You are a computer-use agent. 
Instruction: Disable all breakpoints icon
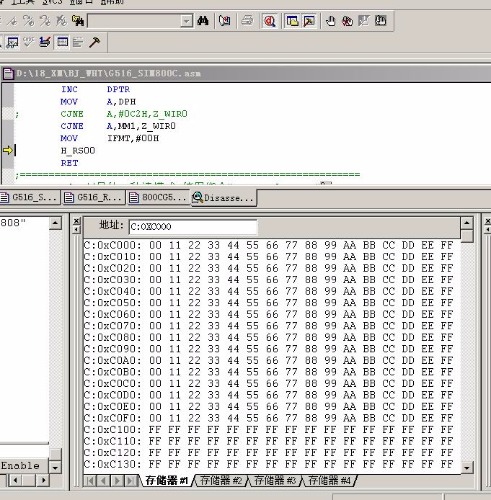pyautogui.click(x=381, y=21)
